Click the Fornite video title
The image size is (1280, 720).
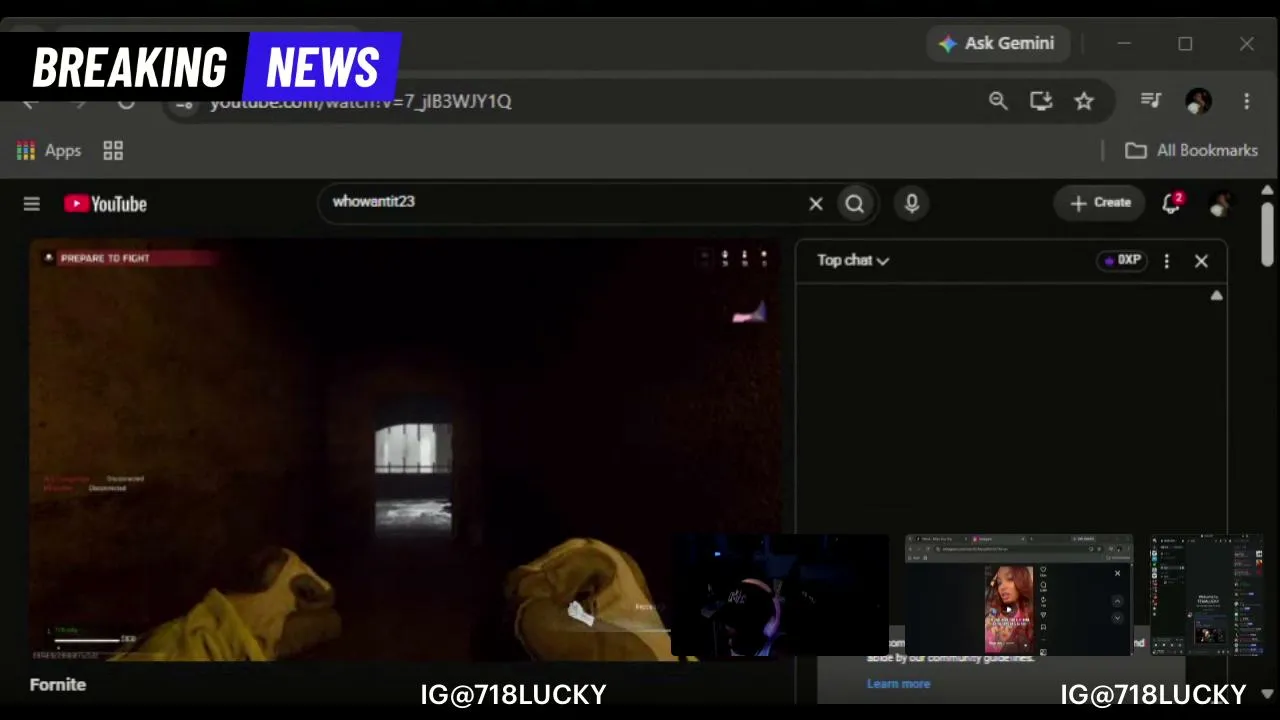[x=58, y=685]
